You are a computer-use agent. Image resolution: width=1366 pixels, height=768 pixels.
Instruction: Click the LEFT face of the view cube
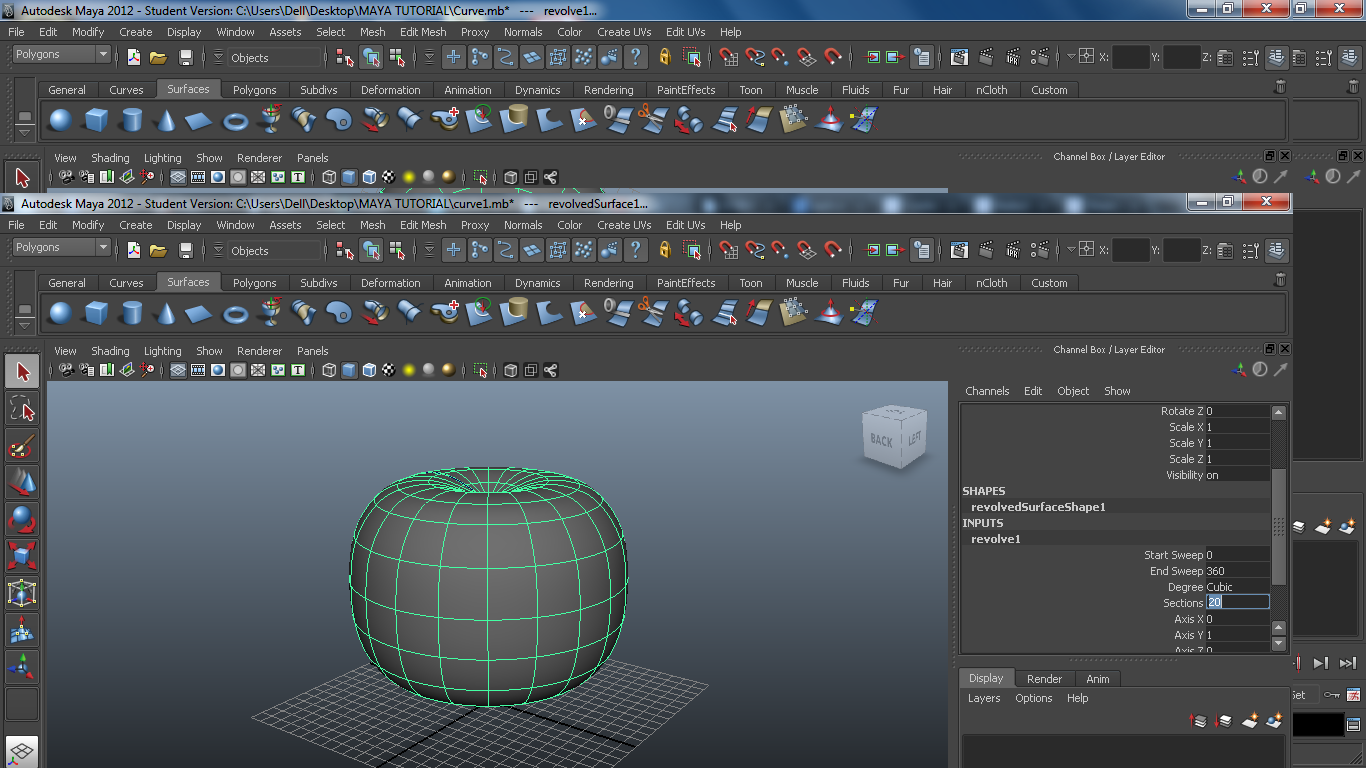913,439
